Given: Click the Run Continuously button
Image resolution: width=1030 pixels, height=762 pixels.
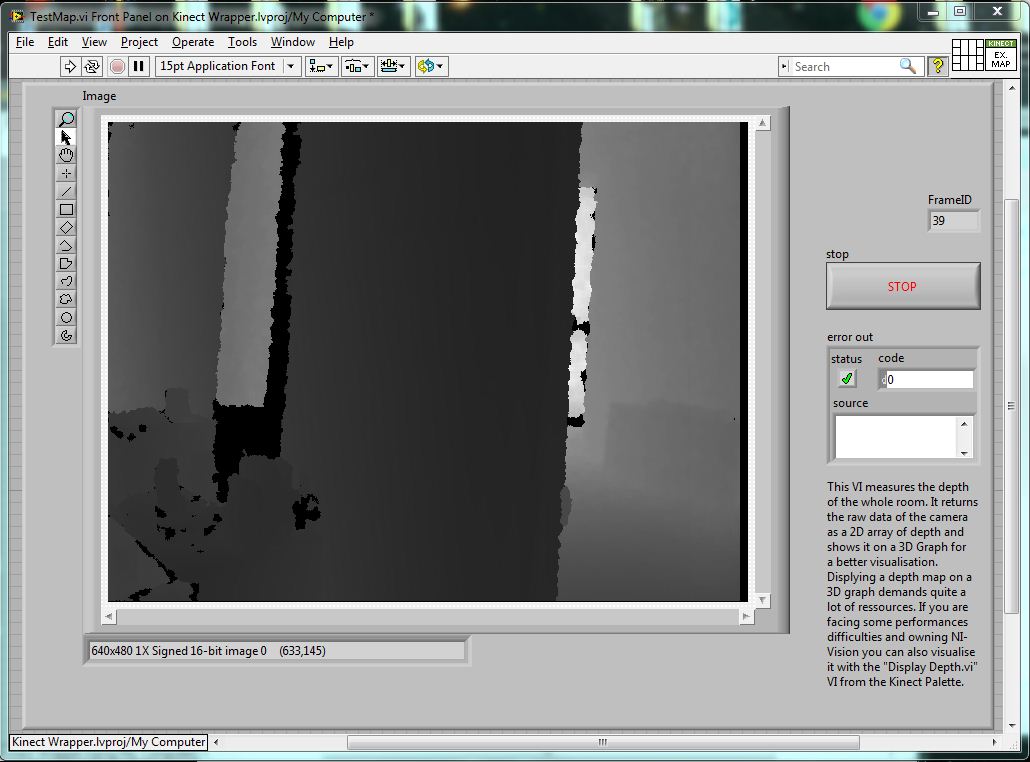Looking at the screenshot, I should [x=92, y=66].
